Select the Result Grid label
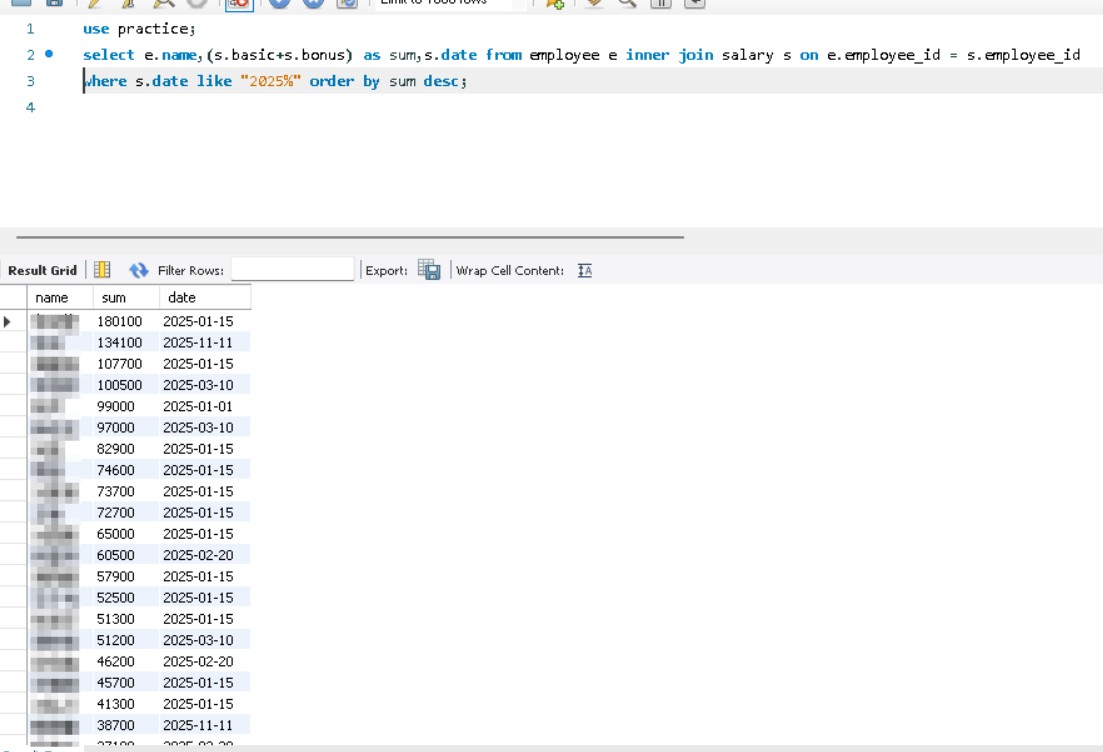1103x752 pixels. pyautogui.click(x=42, y=270)
